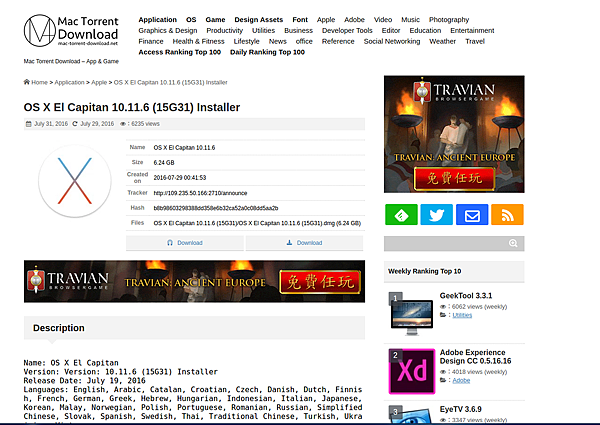Screen dimensions: 600x425
Task: Click the magnet Download button
Action: (185, 243)
